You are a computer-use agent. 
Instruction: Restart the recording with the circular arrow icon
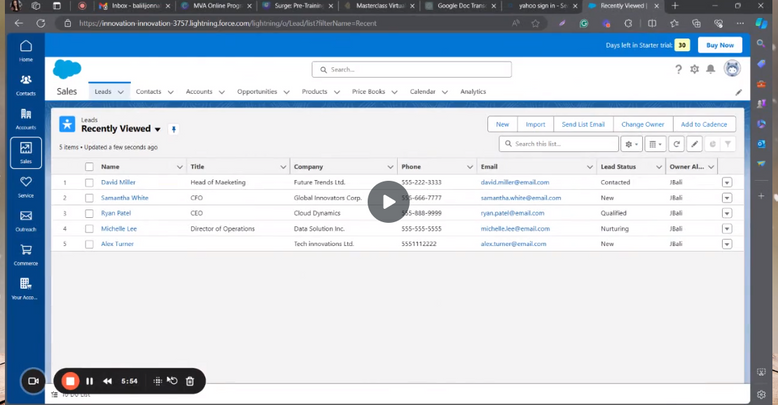[x=173, y=381]
